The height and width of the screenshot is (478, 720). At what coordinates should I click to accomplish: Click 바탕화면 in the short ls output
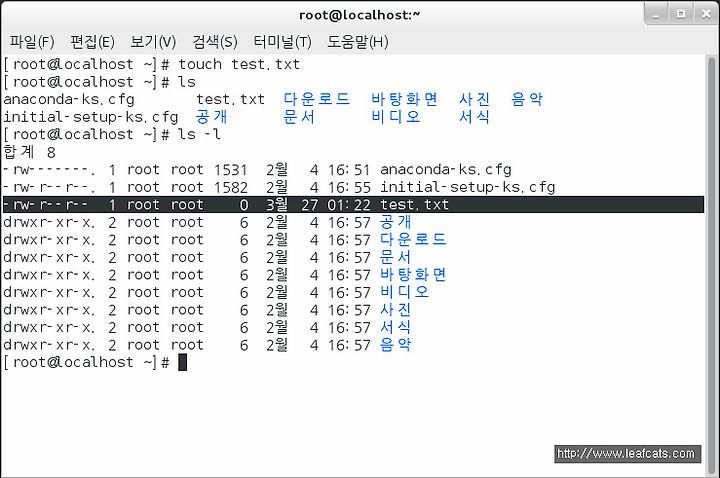pos(404,99)
